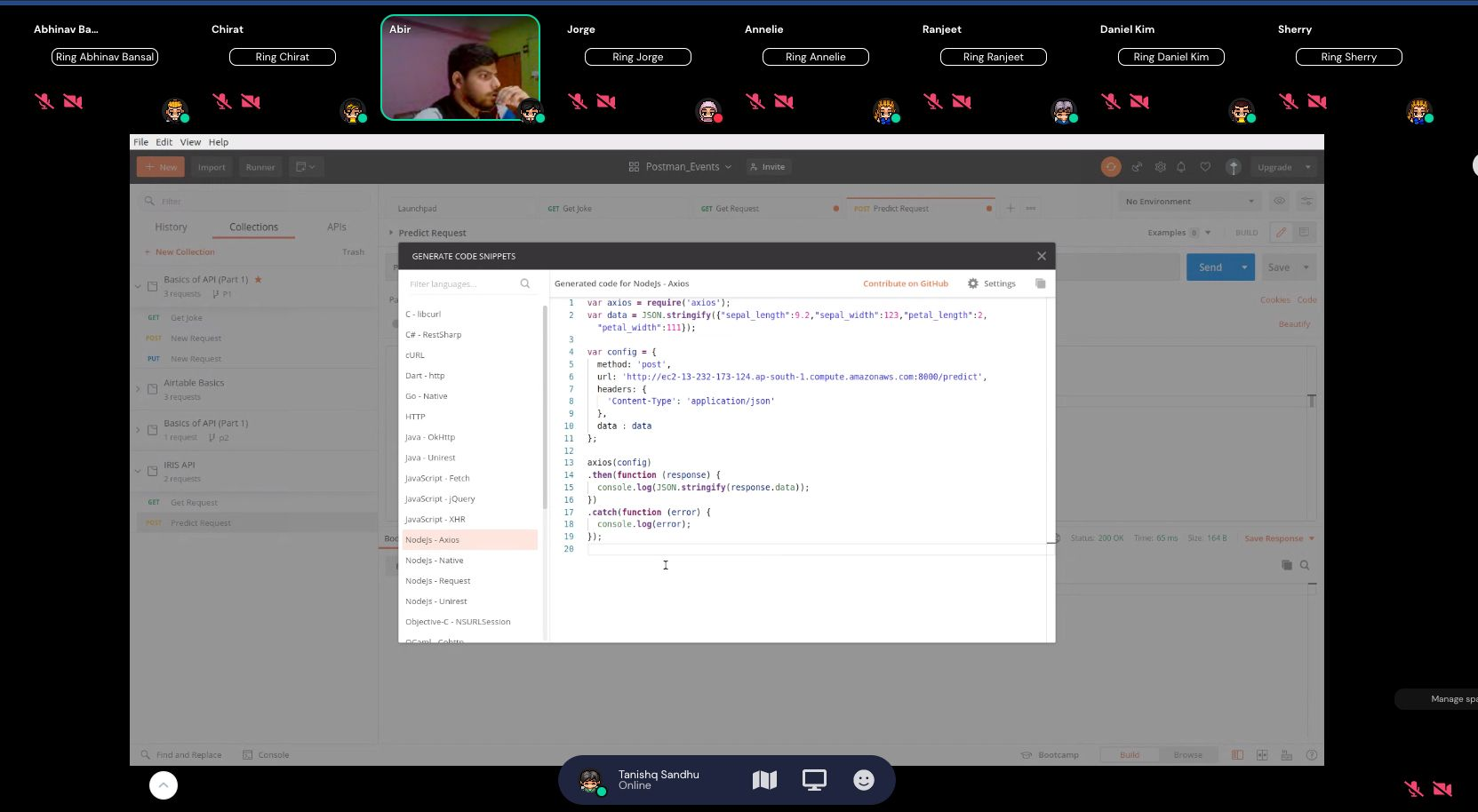This screenshot has height=812, width=1478.
Task: Select cURL in the language list
Action: click(469, 355)
